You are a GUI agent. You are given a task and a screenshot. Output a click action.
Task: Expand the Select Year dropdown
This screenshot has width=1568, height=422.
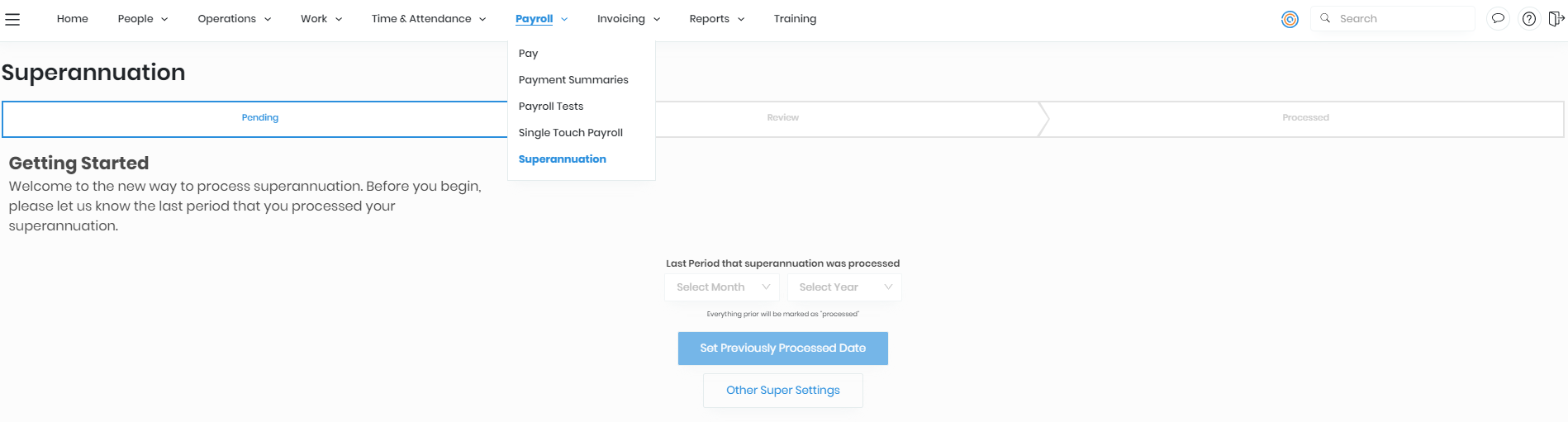(844, 287)
